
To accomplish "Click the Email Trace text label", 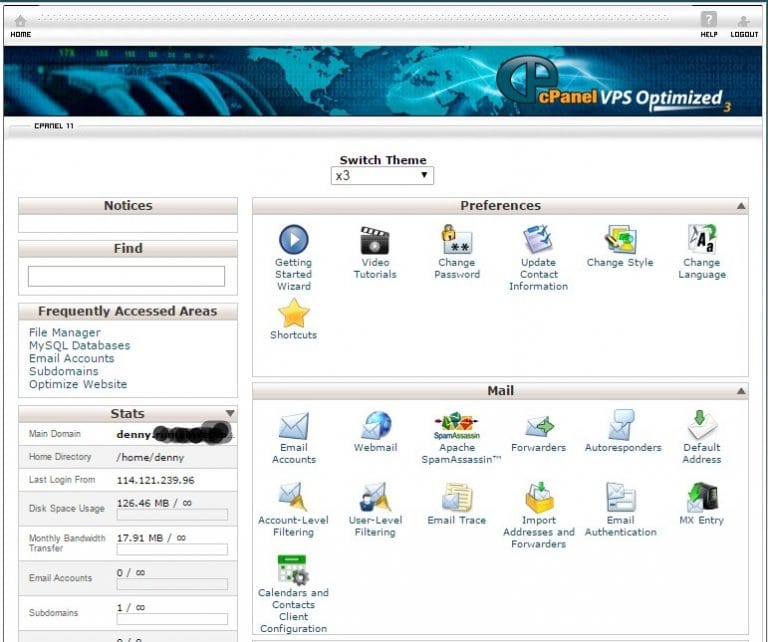I will 456,520.
